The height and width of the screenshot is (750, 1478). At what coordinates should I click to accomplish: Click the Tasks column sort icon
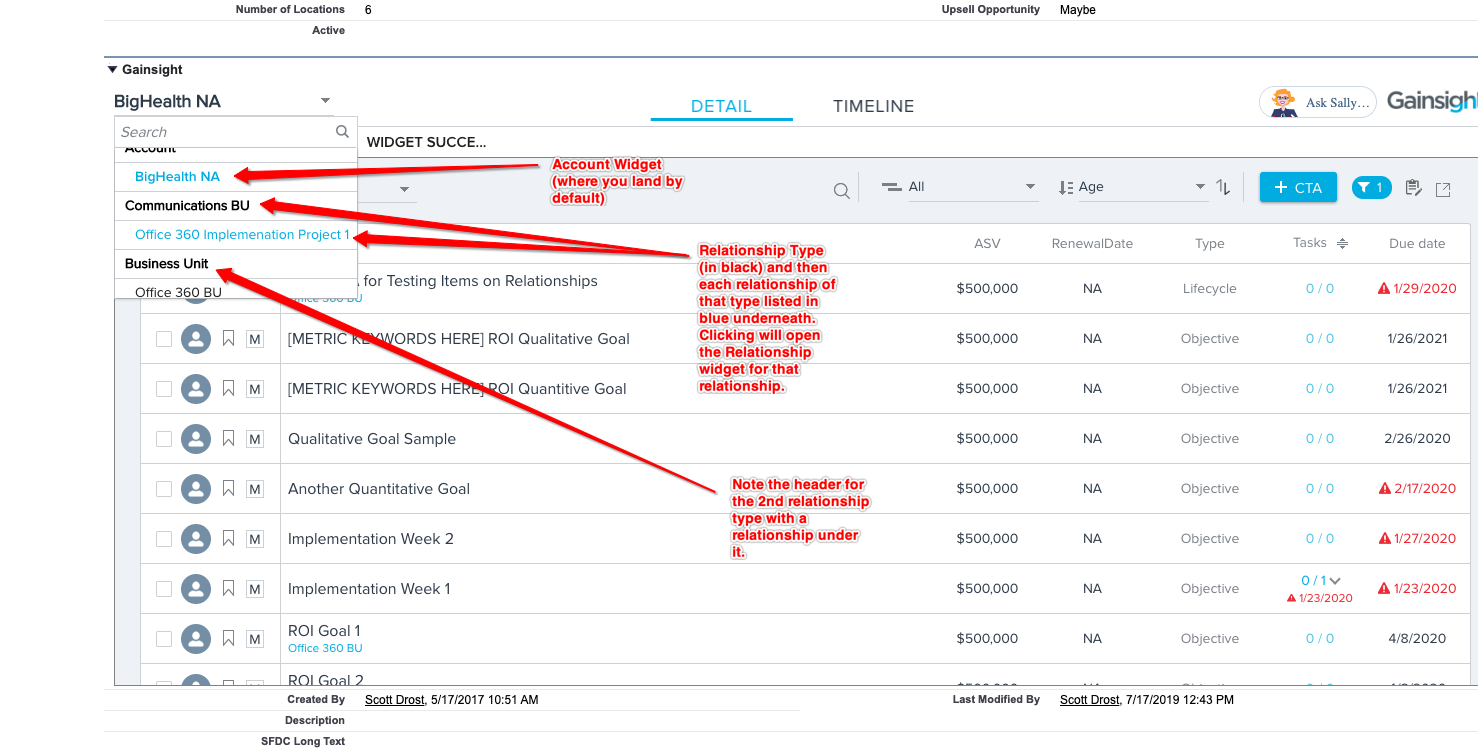[x=1342, y=243]
